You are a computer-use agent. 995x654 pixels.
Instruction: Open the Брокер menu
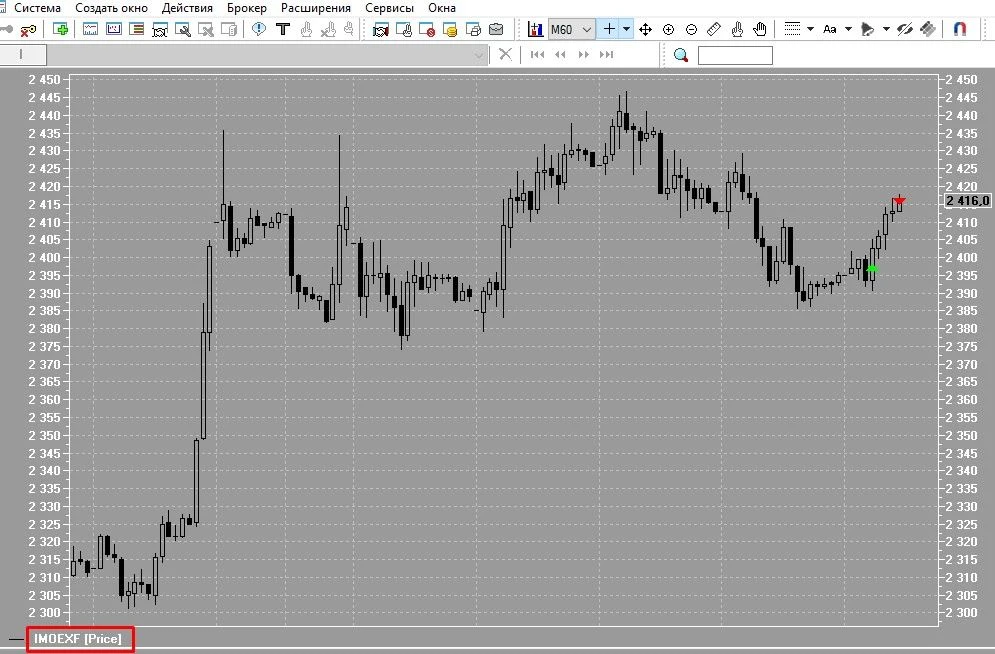pyautogui.click(x=247, y=8)
